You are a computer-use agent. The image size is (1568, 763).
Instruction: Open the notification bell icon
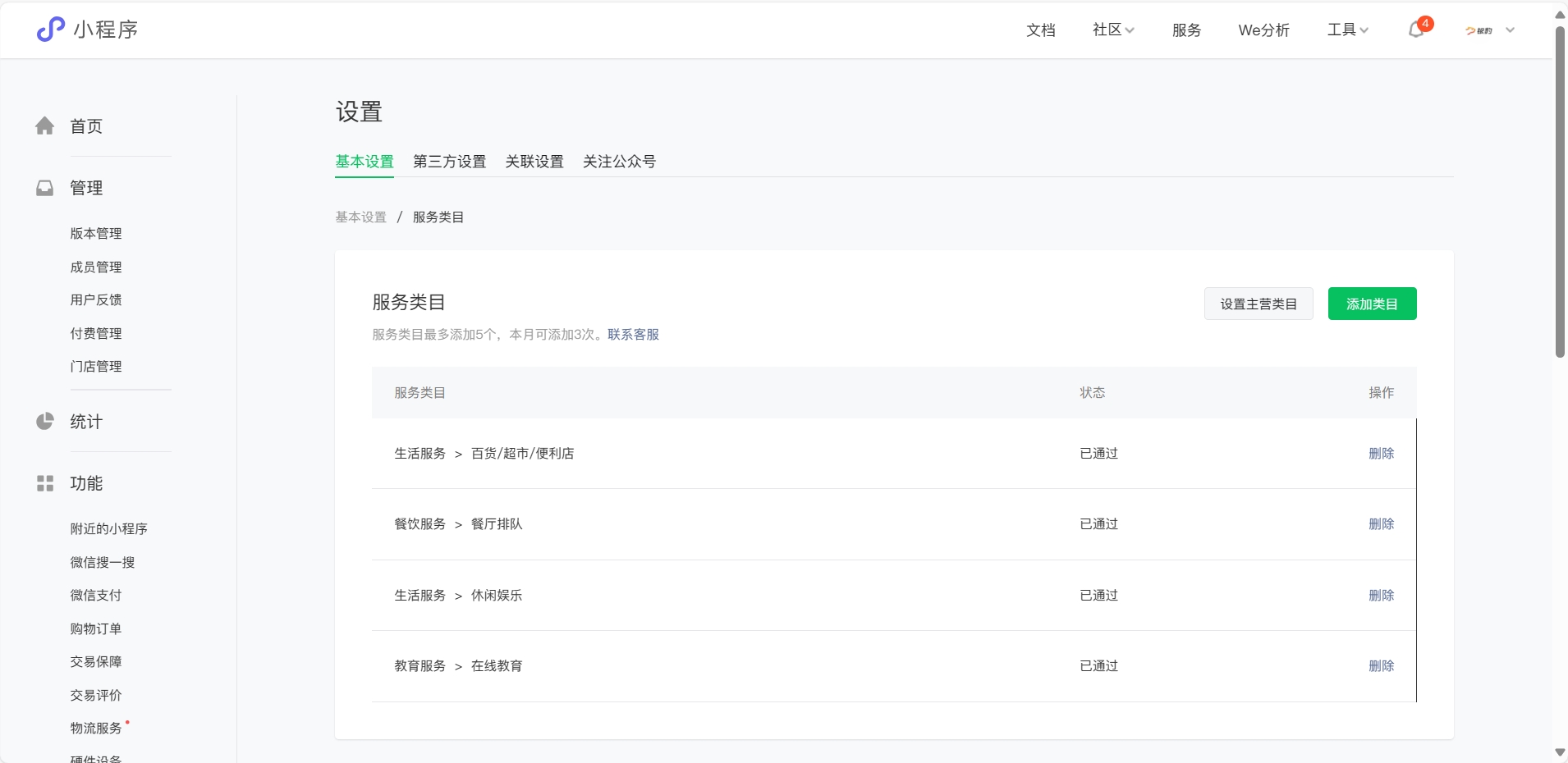click(1416, 30)
